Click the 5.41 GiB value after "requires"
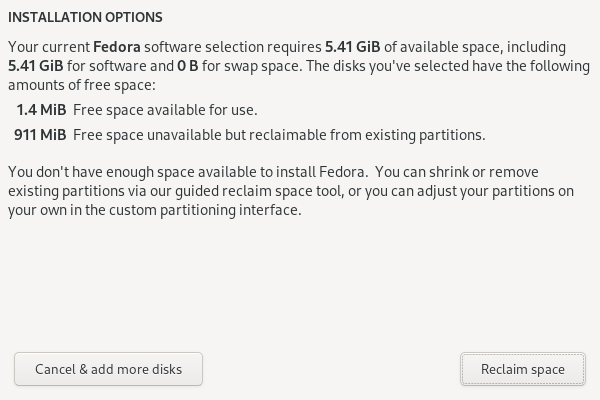 [x=357, y=47]
